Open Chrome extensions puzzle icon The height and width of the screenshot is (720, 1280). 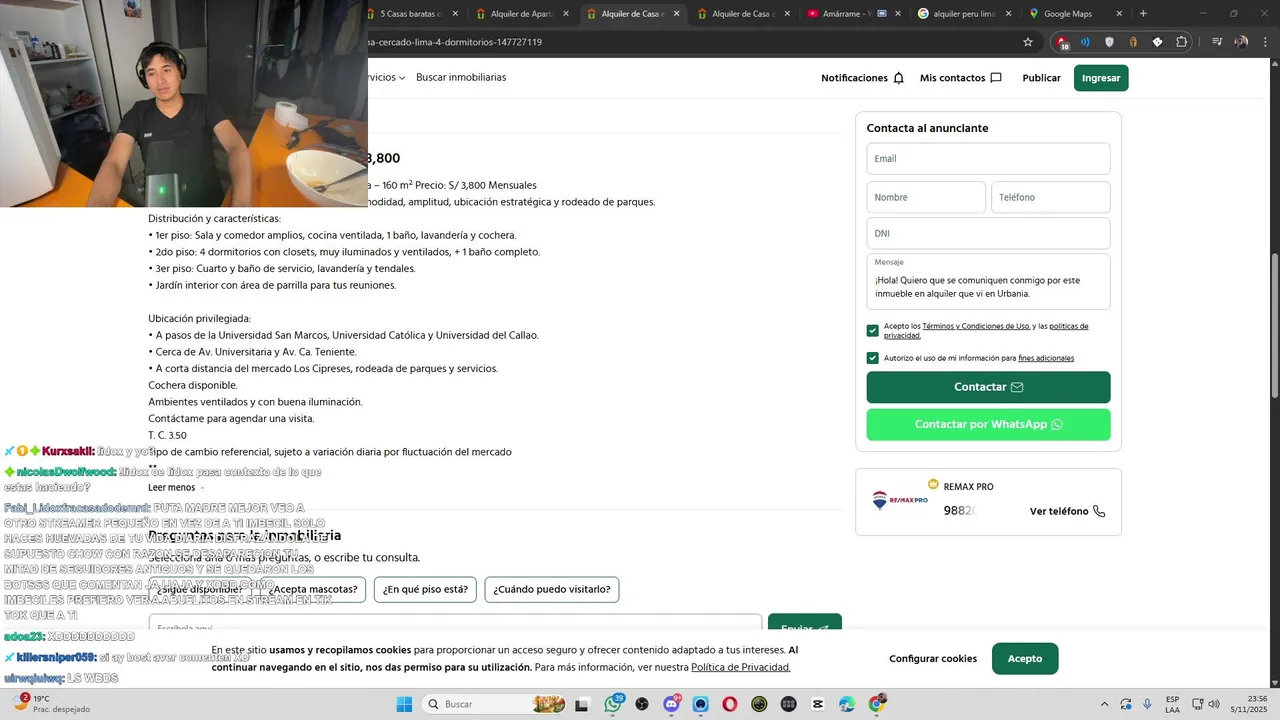point(1182,42)
